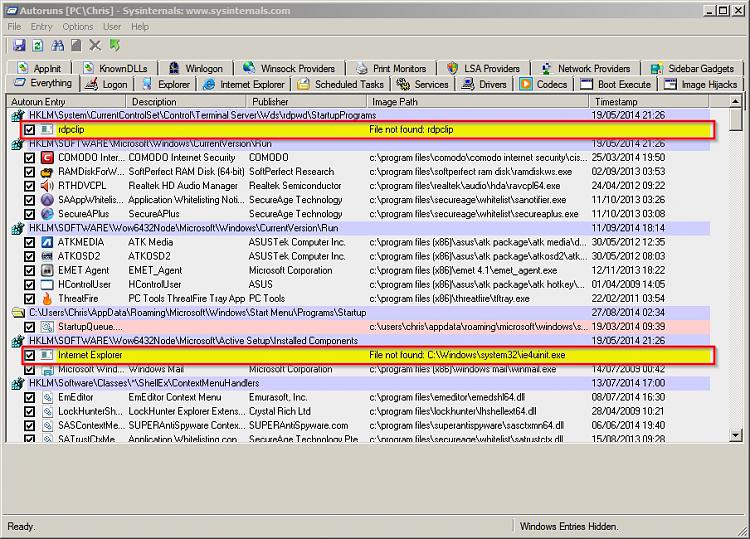Open the User menu
The height and width of the screenshot is (539, 750).
(112, 26)
